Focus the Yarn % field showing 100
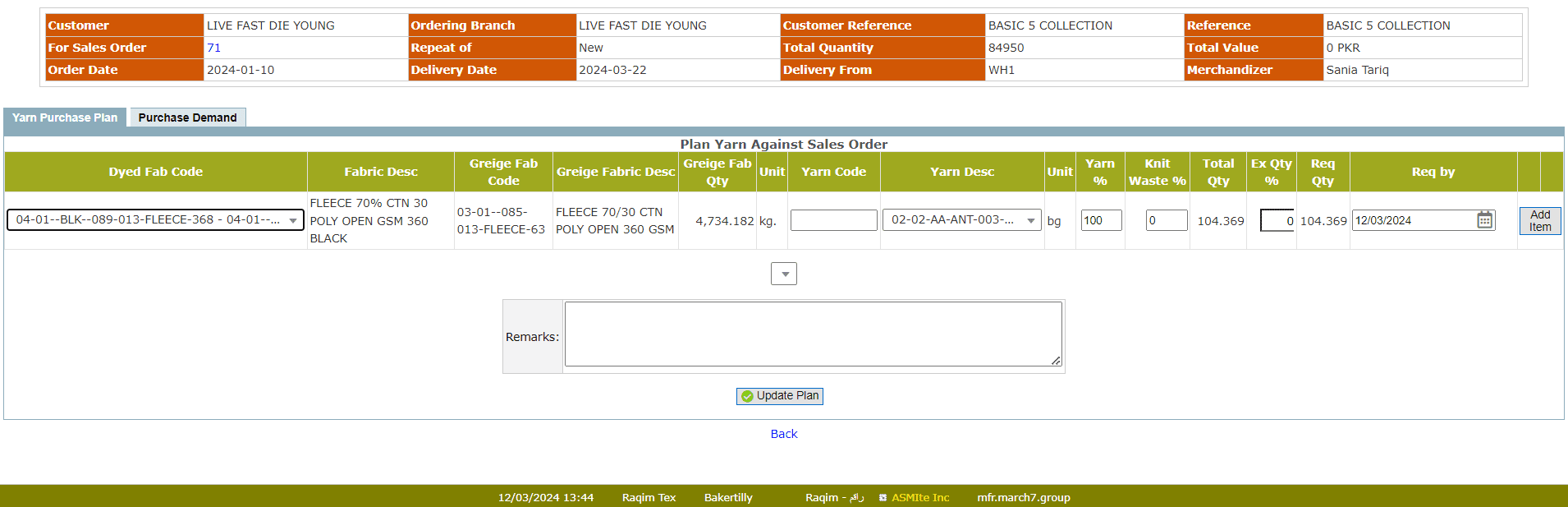Image resolution: width=1568 pixels, height=507 pixels. (1100, 220)
